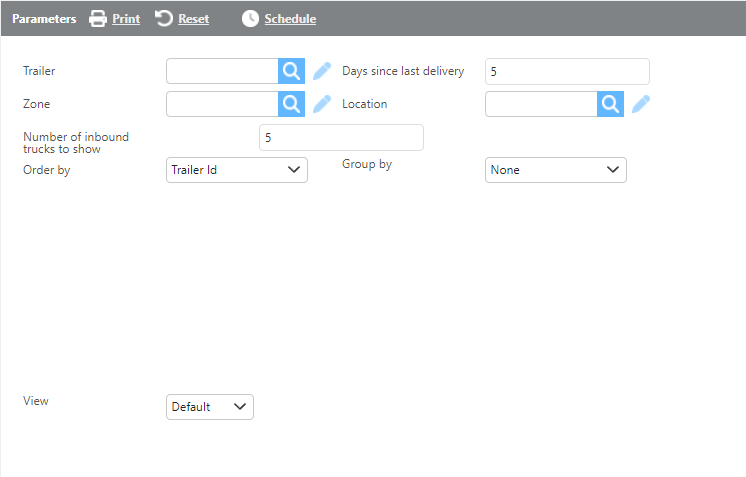
Task: Open the View dropdown set to Default
Action: click(x=209, y=407)
